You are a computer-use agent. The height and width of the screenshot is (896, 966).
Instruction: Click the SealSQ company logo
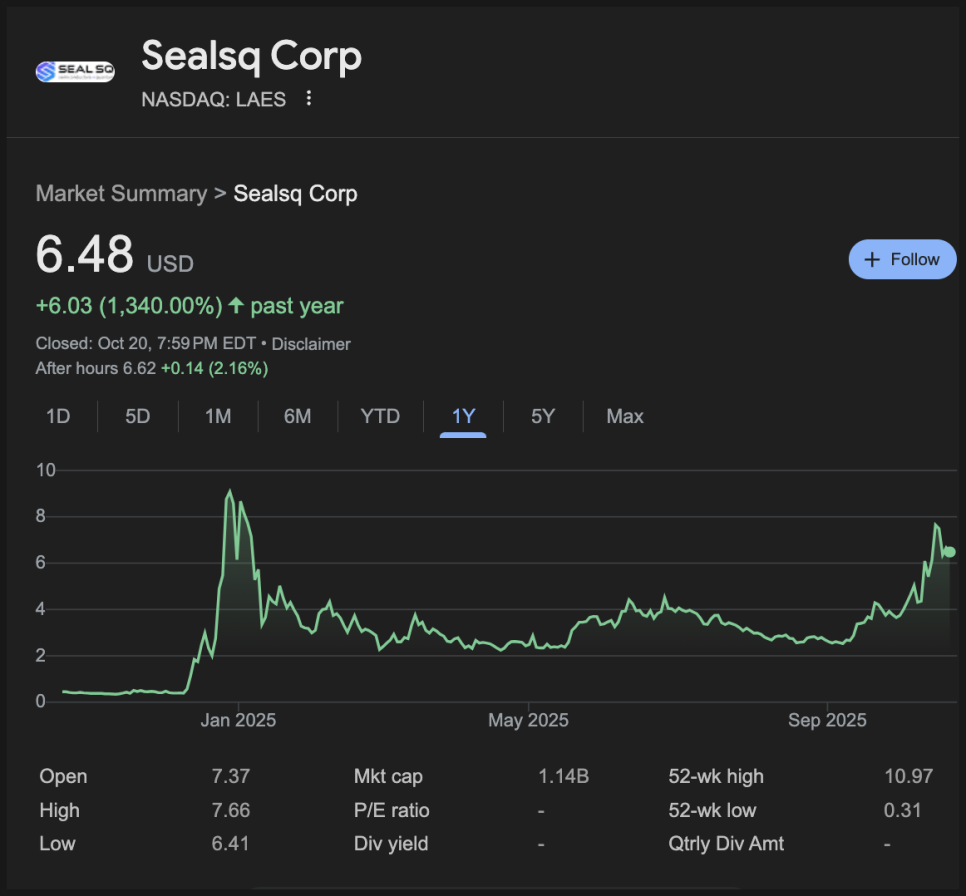[75, 71]
